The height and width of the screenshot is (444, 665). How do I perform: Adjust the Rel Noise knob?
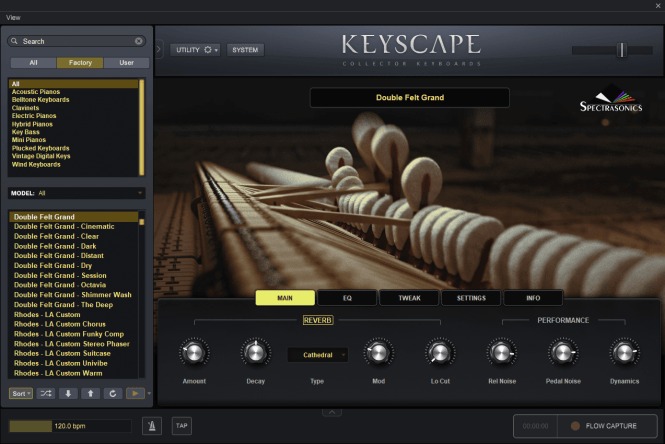pos(502,352)
